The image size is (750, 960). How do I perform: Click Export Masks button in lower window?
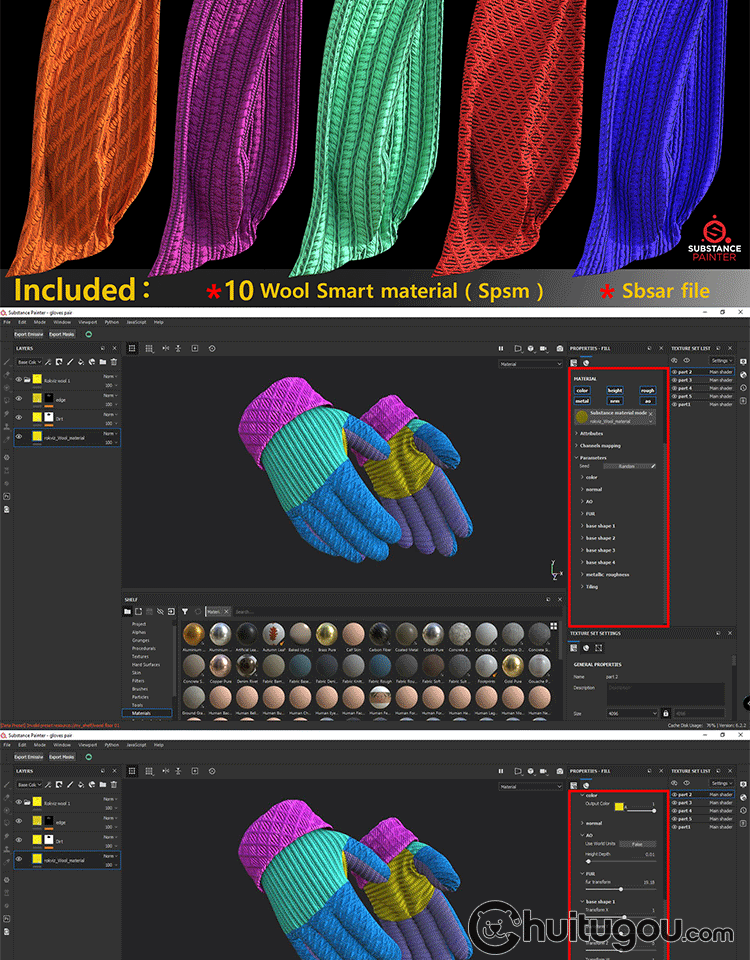pyautogui.click(x=61, y=757)
